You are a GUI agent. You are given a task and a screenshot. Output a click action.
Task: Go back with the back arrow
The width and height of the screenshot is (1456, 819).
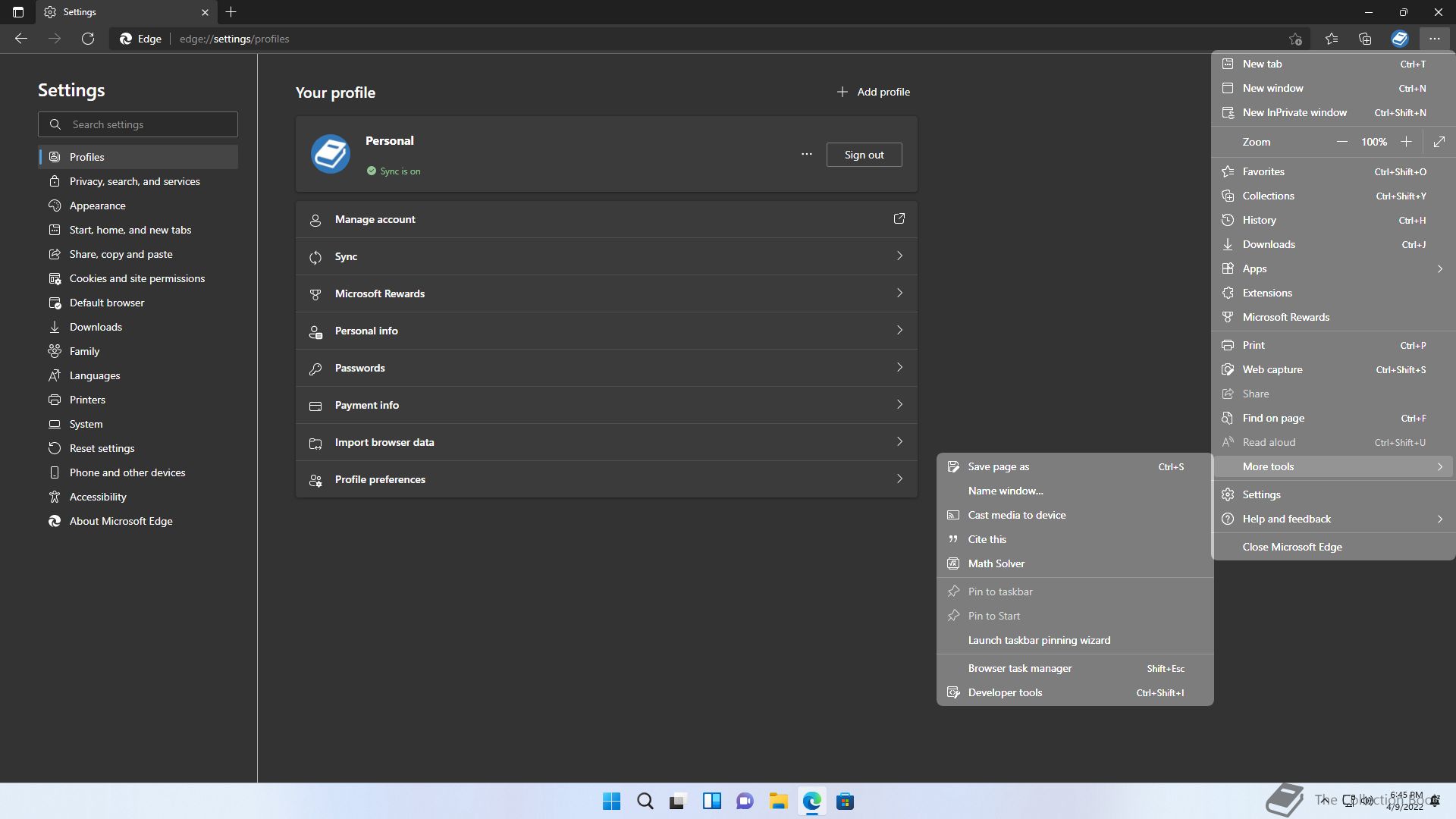[21, 39]
